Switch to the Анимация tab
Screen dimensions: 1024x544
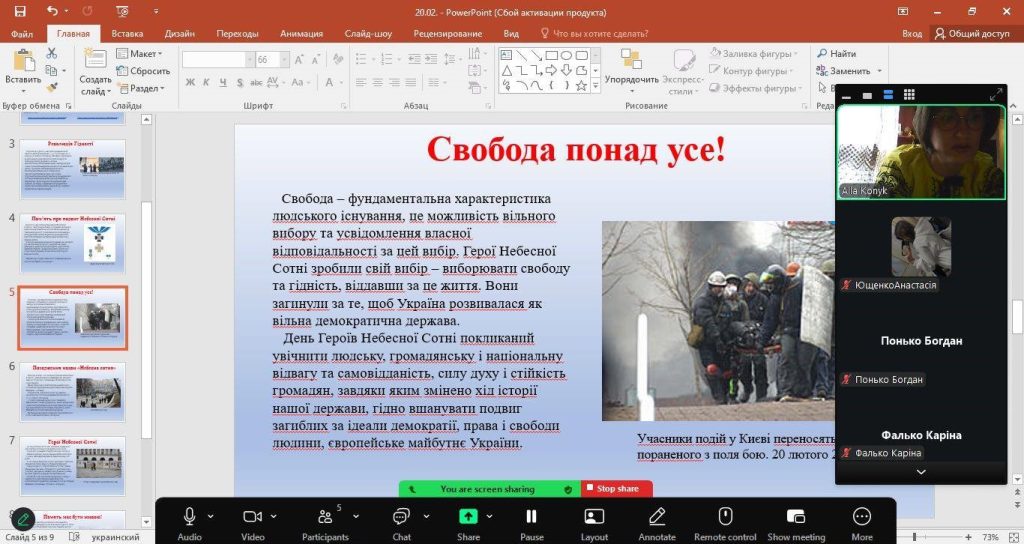click(x=301, y=33)
